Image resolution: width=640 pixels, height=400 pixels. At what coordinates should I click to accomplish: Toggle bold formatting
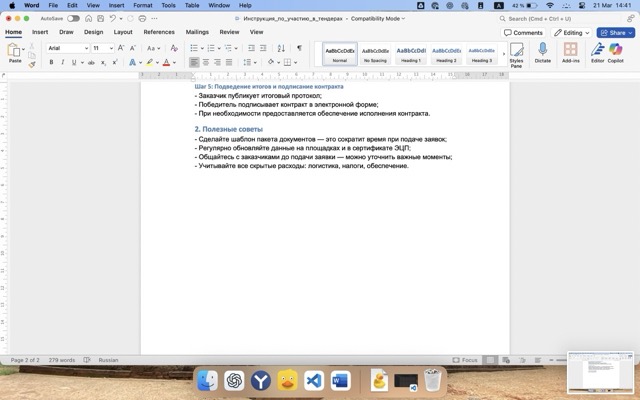pos(50,62)
